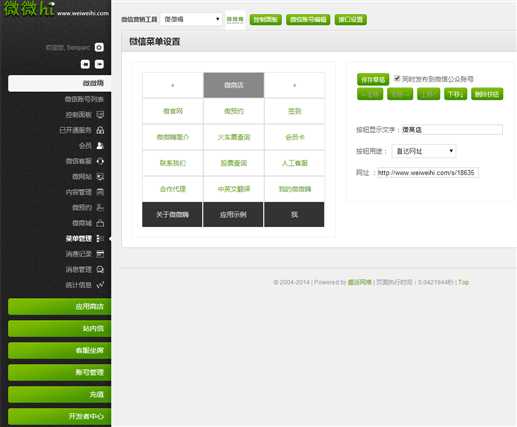Select the 关于微微嗨 bottom menu button

point(172,215)
